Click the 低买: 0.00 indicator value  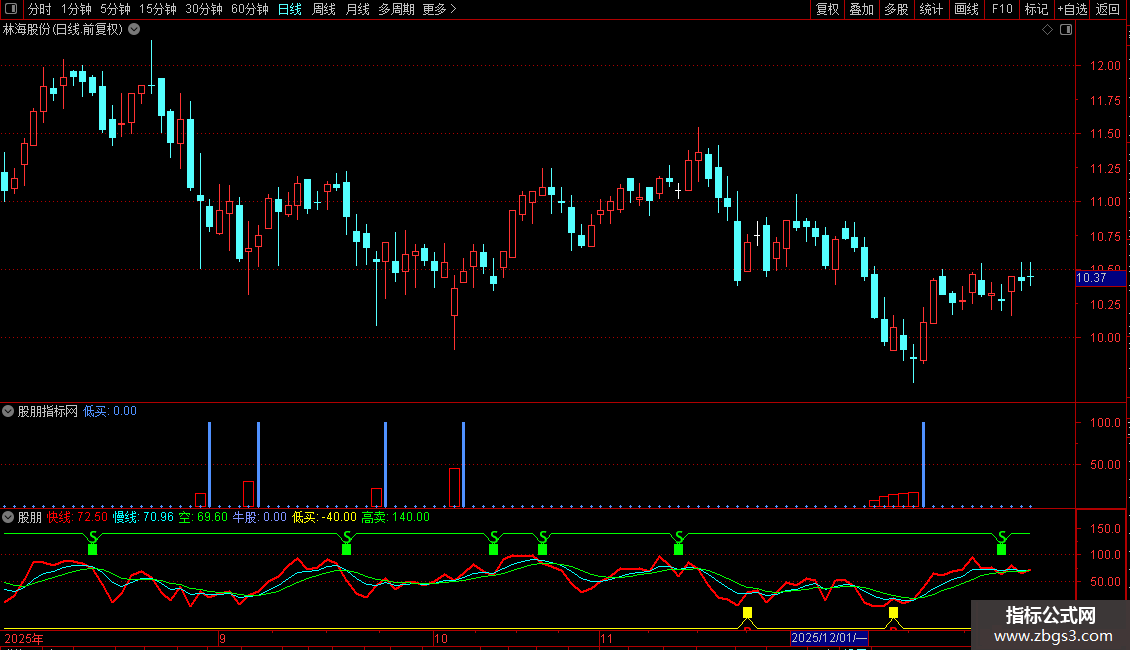(x=110, y=411)
